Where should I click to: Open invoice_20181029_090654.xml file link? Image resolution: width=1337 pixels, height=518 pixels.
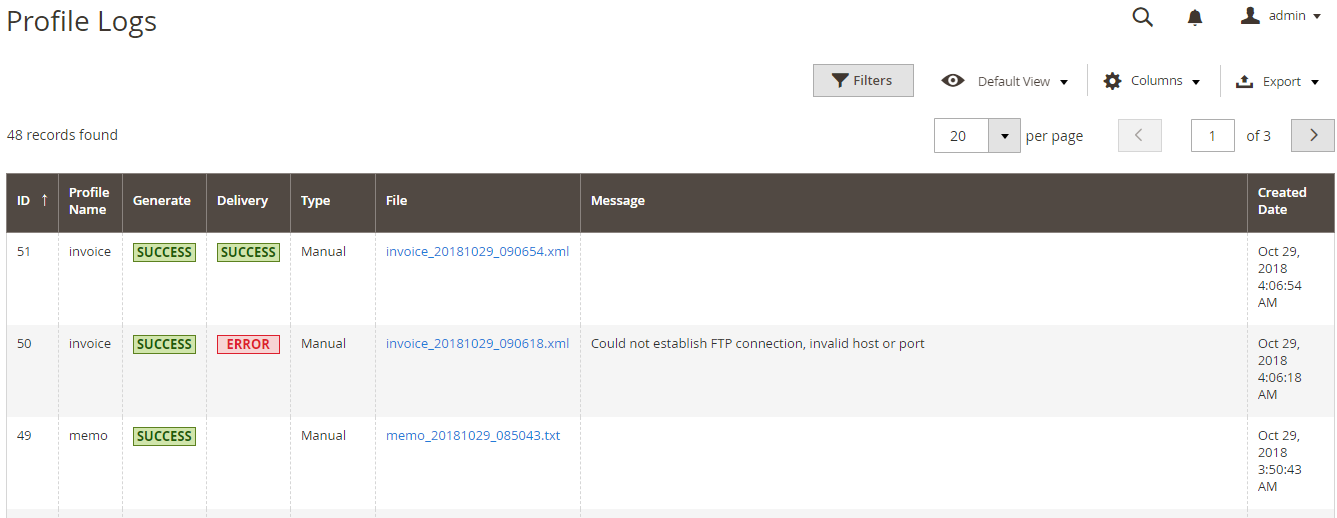477,252
